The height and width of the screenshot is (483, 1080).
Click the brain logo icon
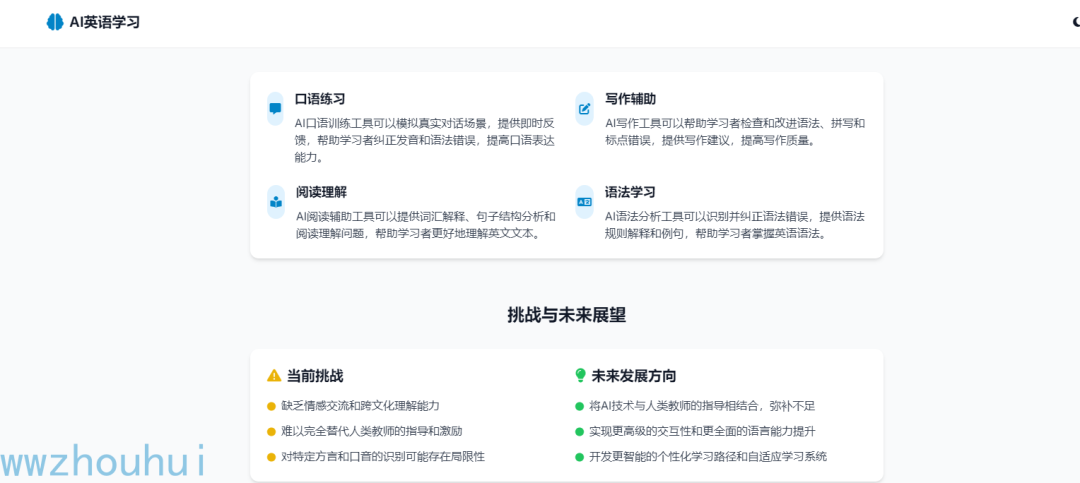(55, 22)
